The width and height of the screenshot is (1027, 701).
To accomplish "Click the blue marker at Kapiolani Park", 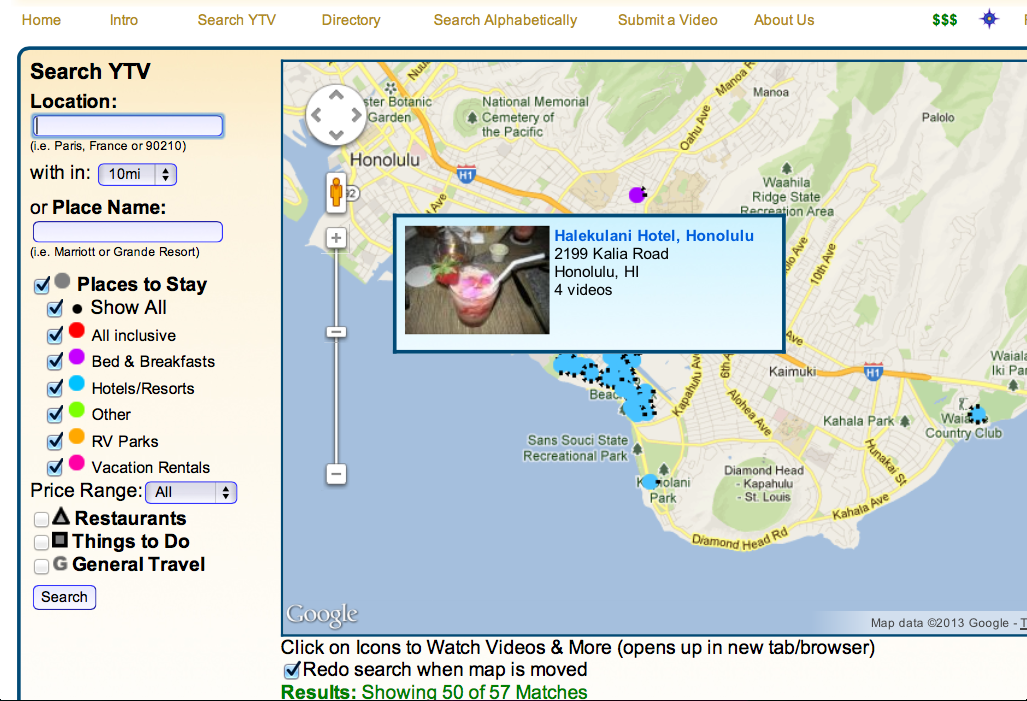I will tap(650, 482).
